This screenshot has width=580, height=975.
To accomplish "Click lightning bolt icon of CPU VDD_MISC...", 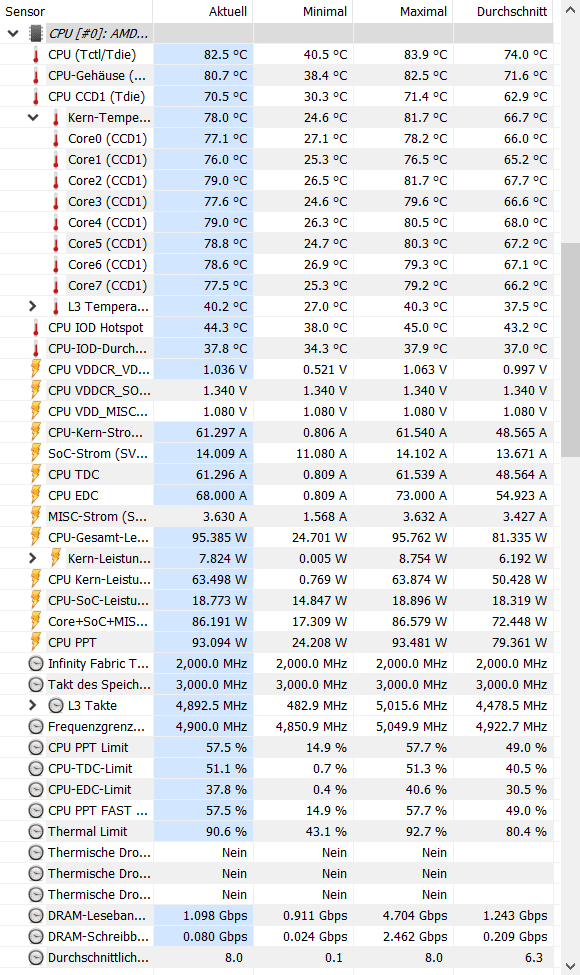I will pos(36,412).
